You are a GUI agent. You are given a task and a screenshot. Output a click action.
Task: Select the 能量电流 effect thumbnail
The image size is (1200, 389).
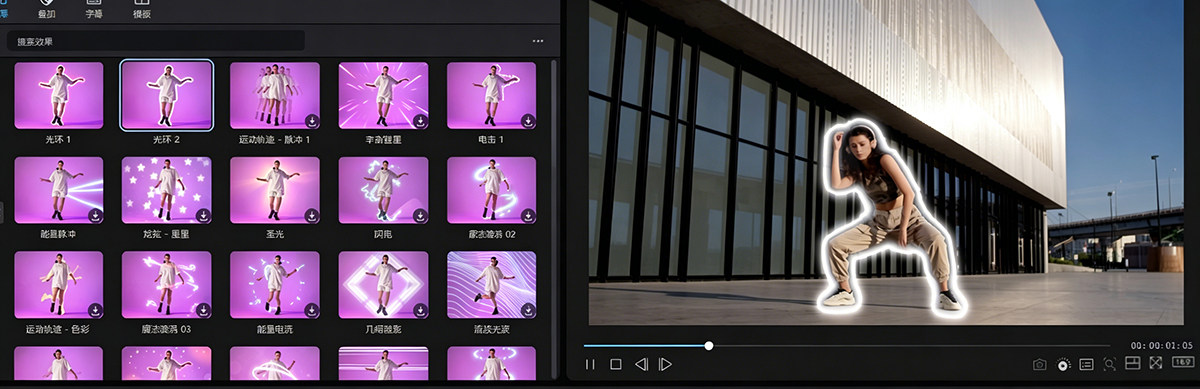[275, 285]
